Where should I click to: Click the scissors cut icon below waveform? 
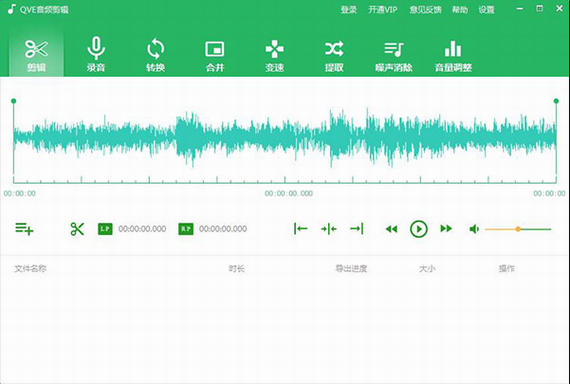[77, 229]
